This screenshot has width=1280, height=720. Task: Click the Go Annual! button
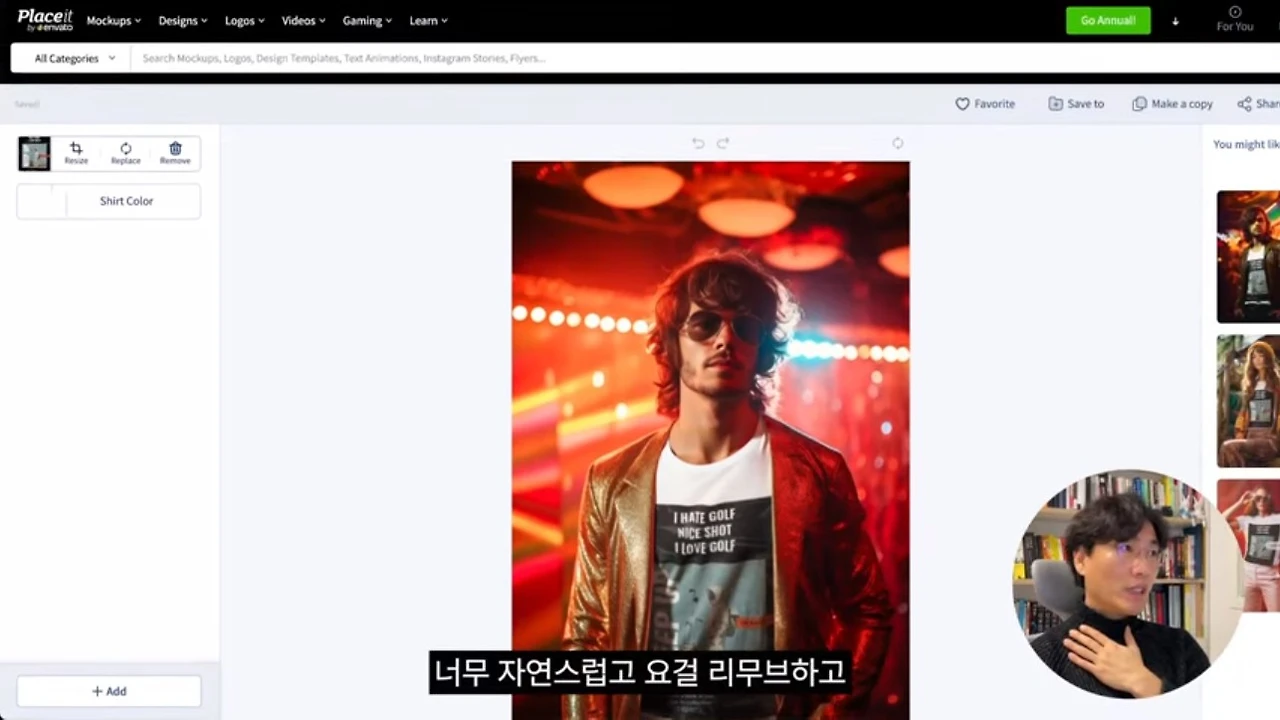coord(1108,20)
